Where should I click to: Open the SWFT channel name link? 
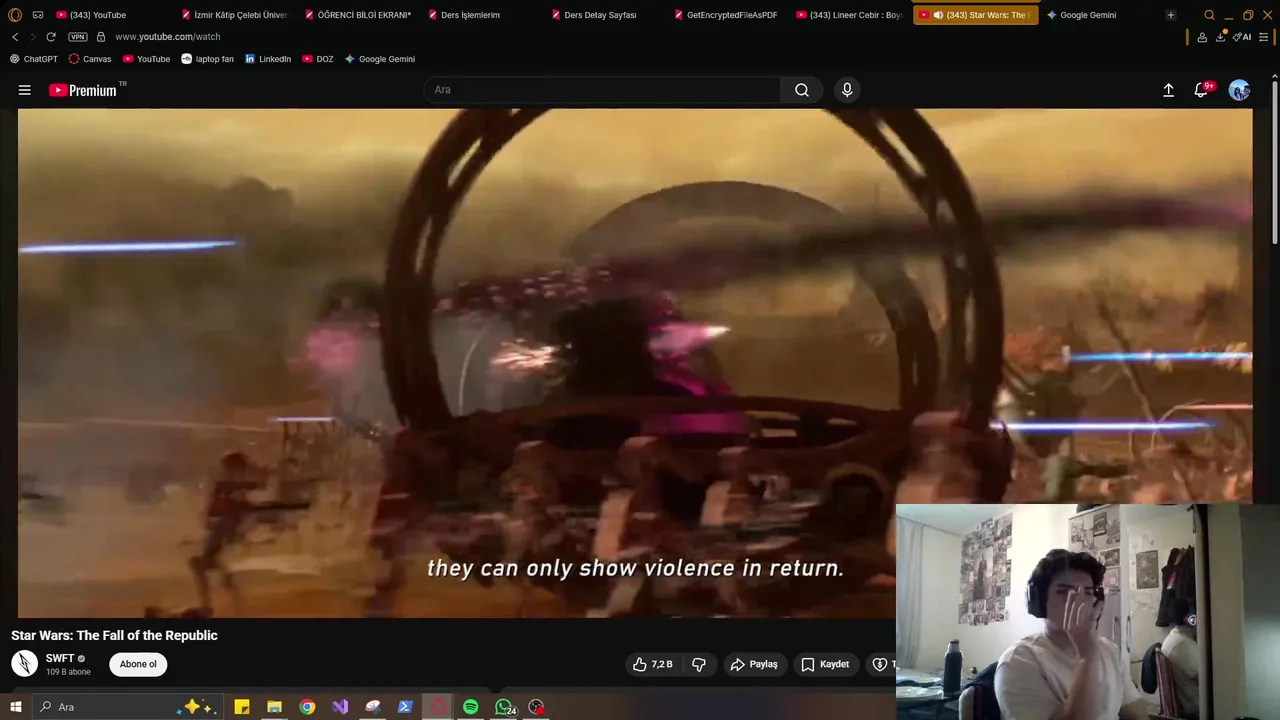click(60, 658)
